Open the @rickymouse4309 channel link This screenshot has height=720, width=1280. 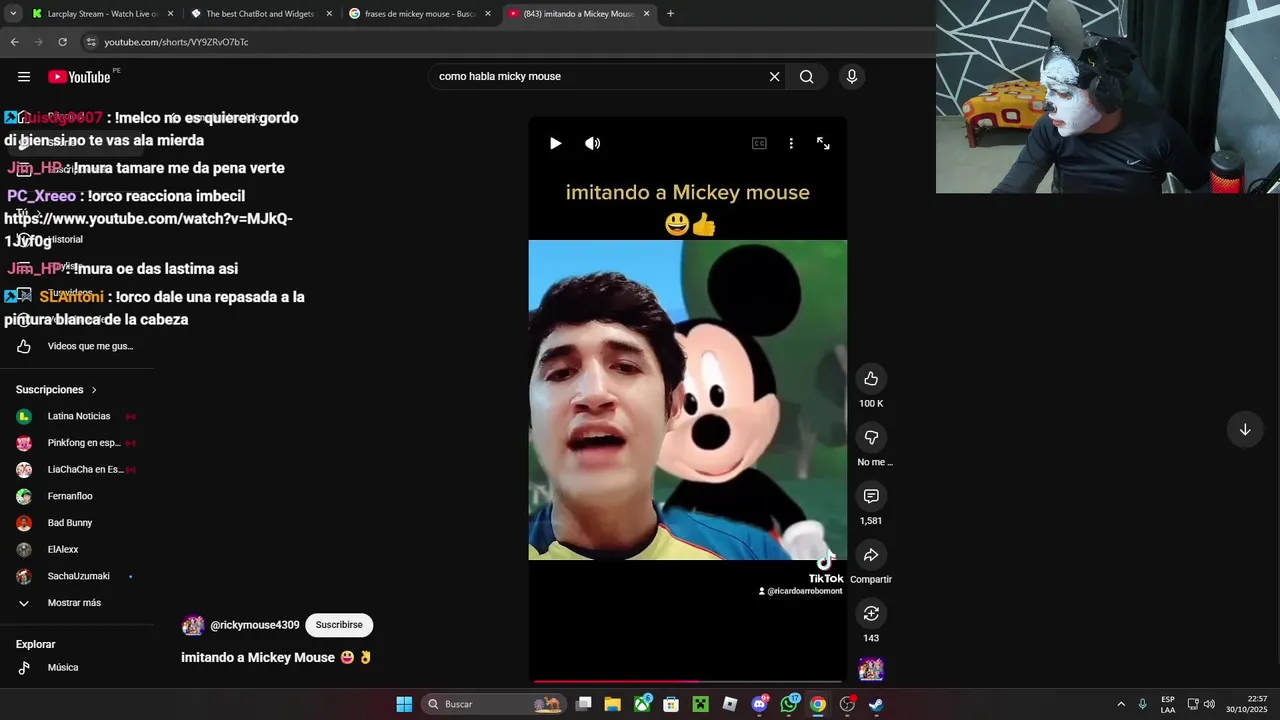pos(255,625)
